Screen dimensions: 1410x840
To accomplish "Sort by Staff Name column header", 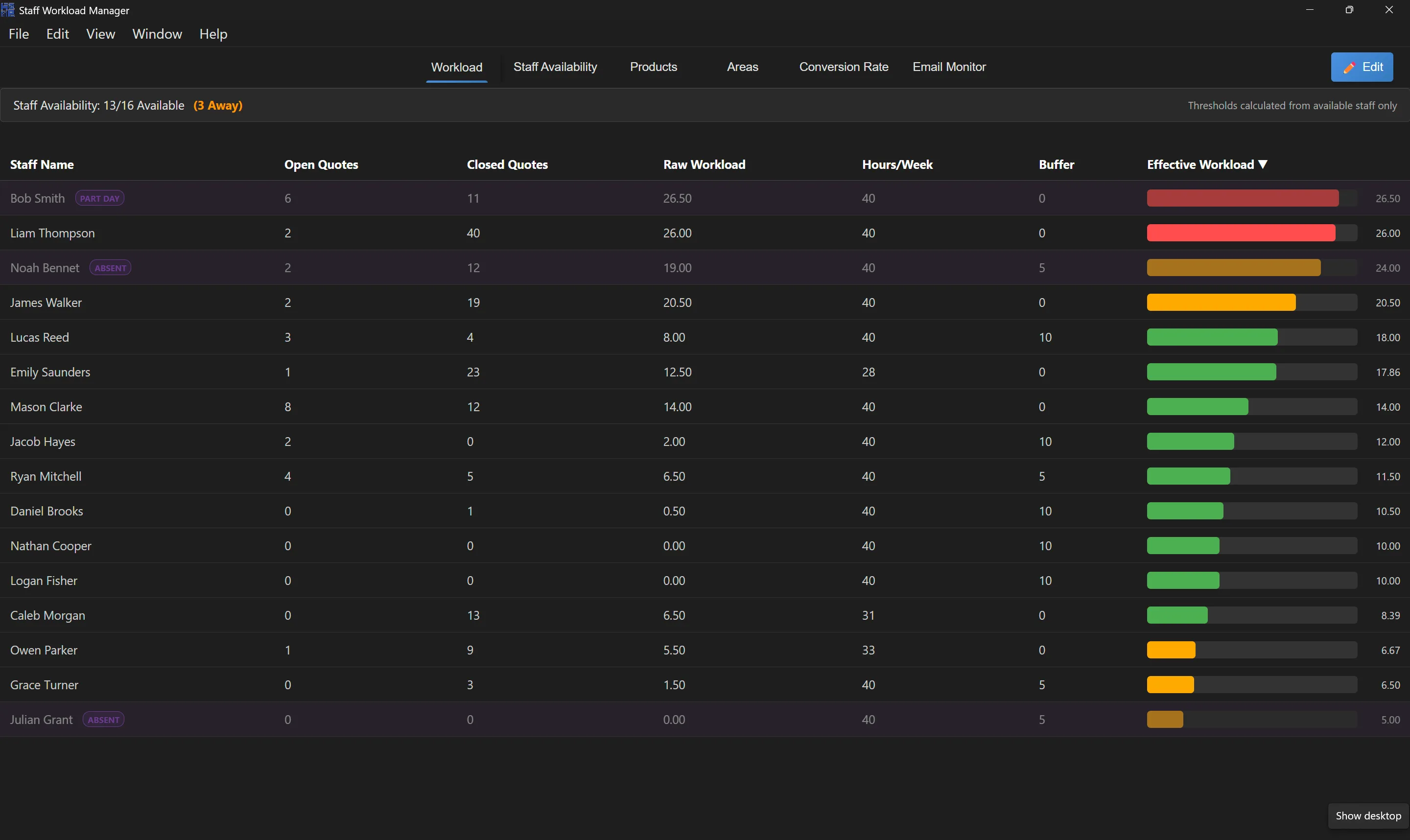I will 42,164.
